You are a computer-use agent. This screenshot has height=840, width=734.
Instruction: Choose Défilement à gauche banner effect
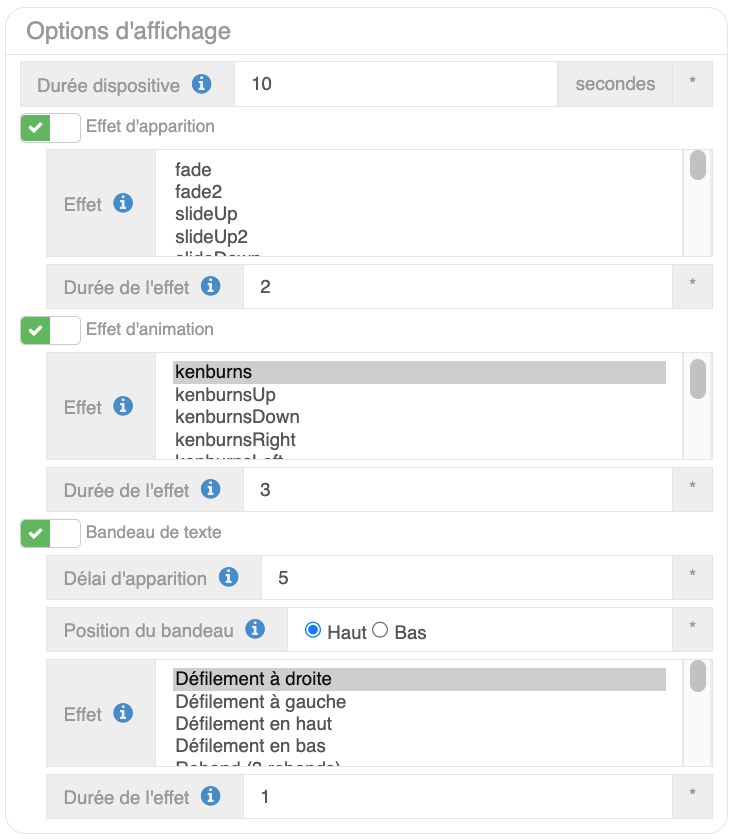tap(260, 702)
